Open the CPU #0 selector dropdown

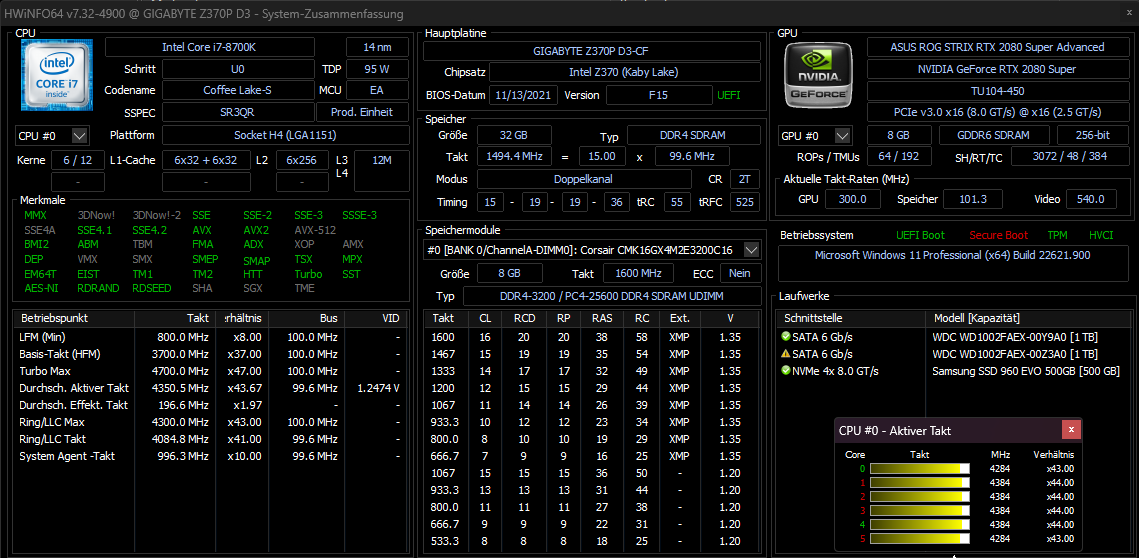[79, 135]
